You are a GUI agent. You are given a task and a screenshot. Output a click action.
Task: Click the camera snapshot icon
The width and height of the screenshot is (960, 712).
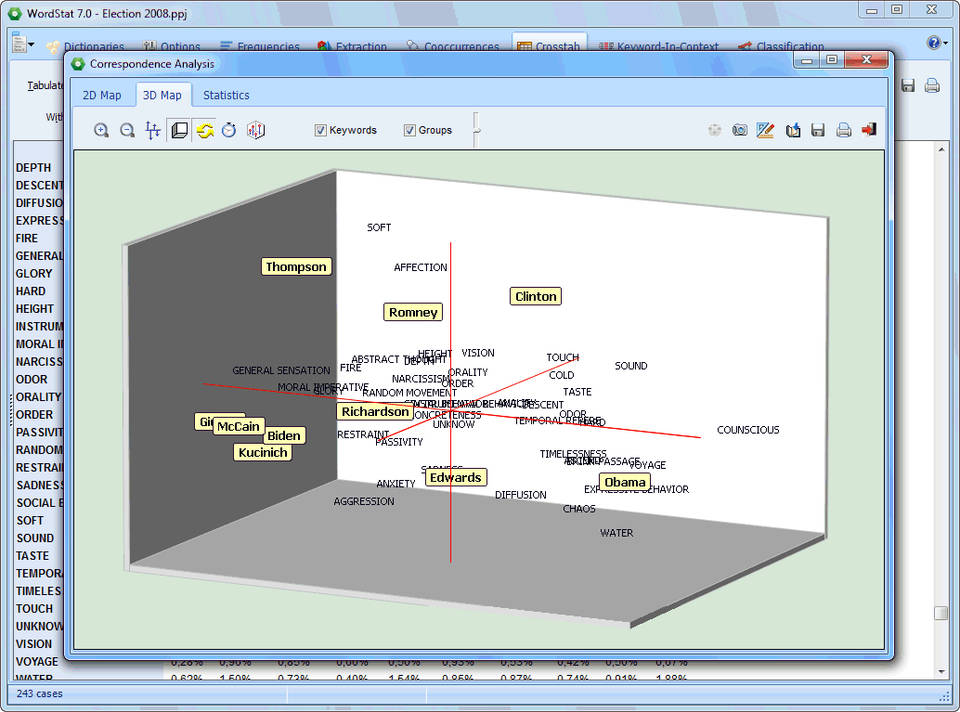click(740, 130)
